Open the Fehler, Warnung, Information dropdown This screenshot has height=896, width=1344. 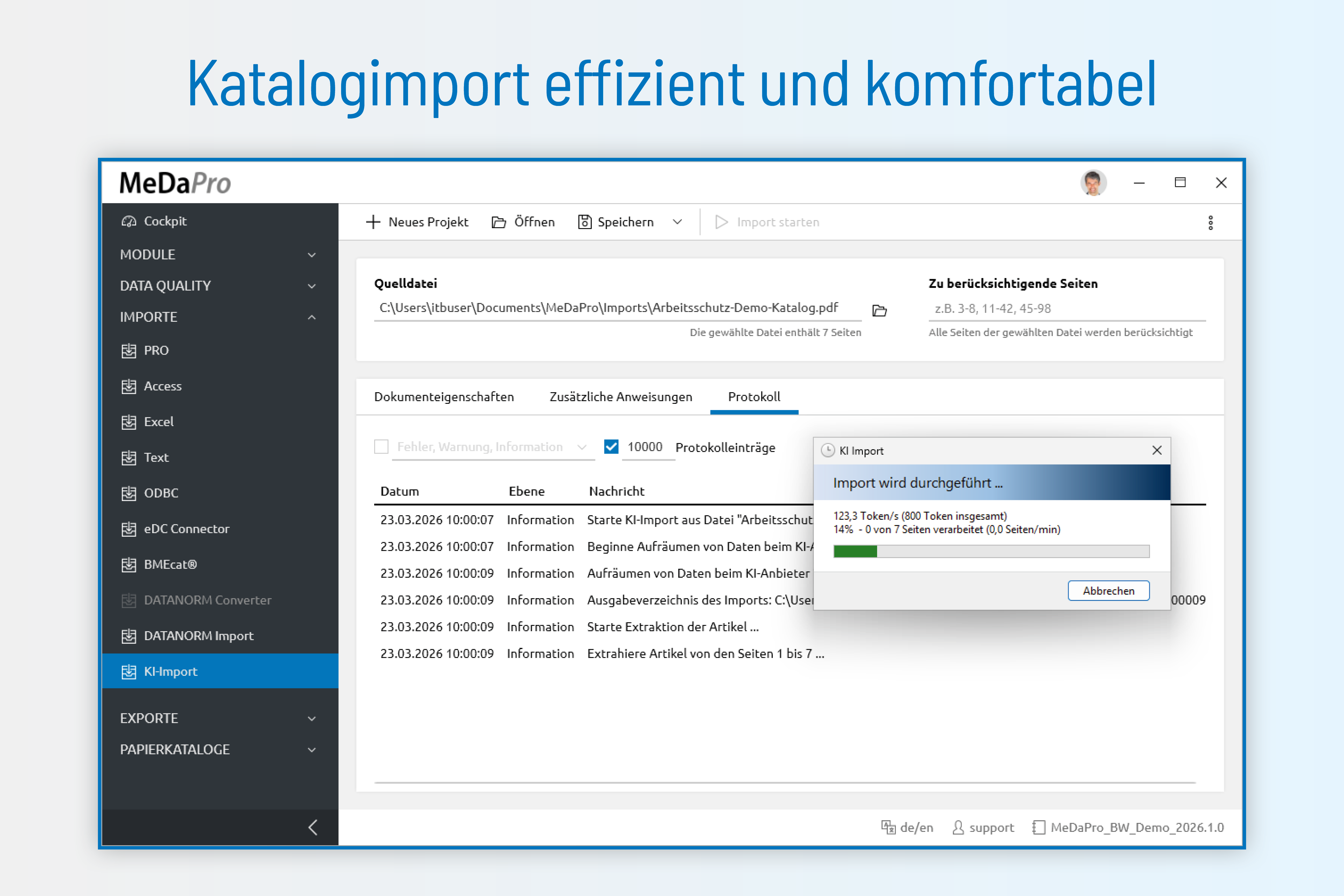click(582, 447)
